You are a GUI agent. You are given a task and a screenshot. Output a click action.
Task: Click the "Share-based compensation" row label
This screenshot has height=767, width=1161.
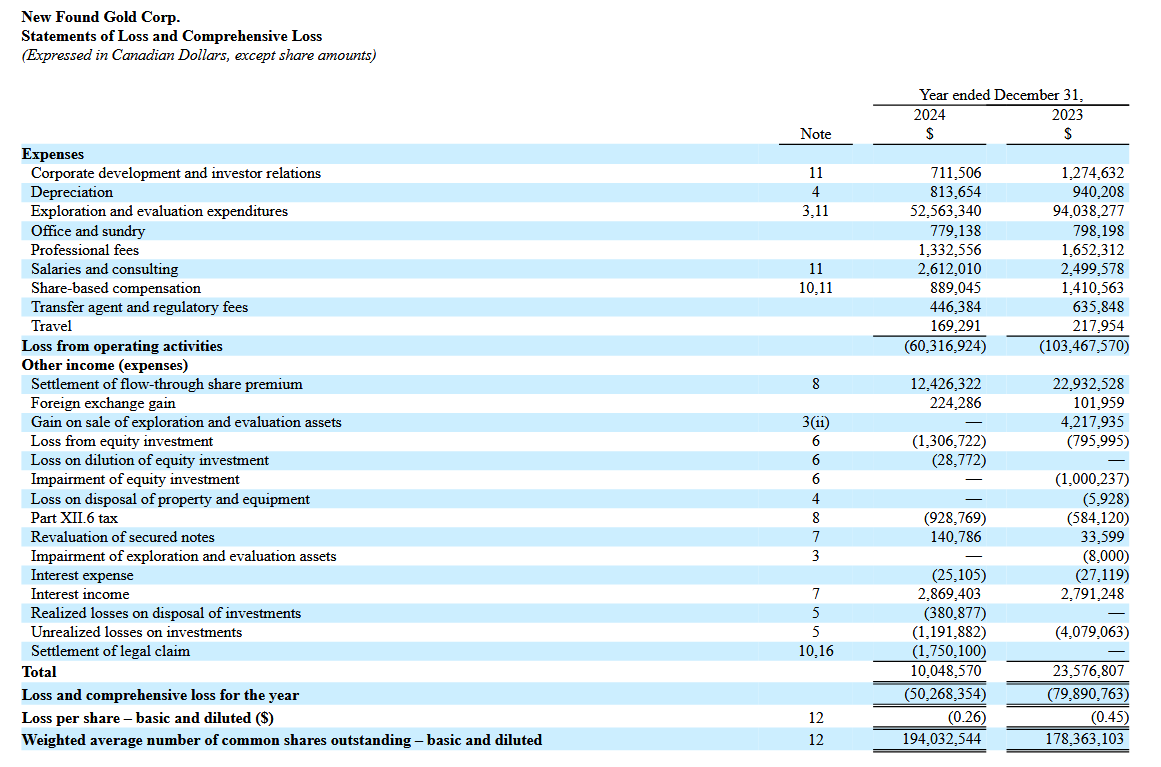[x=116, y=288]
